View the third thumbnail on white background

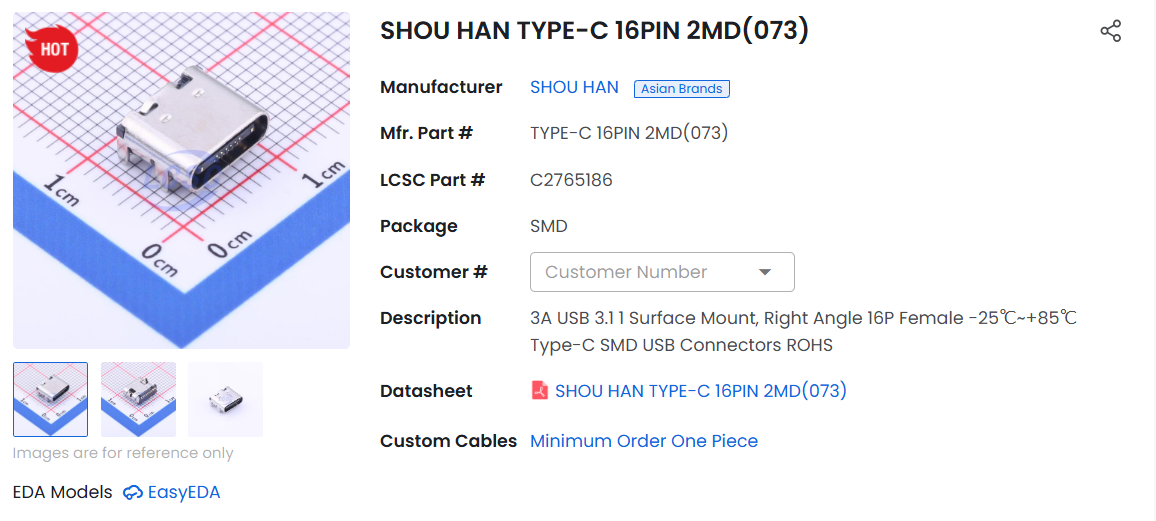[225, 399]
